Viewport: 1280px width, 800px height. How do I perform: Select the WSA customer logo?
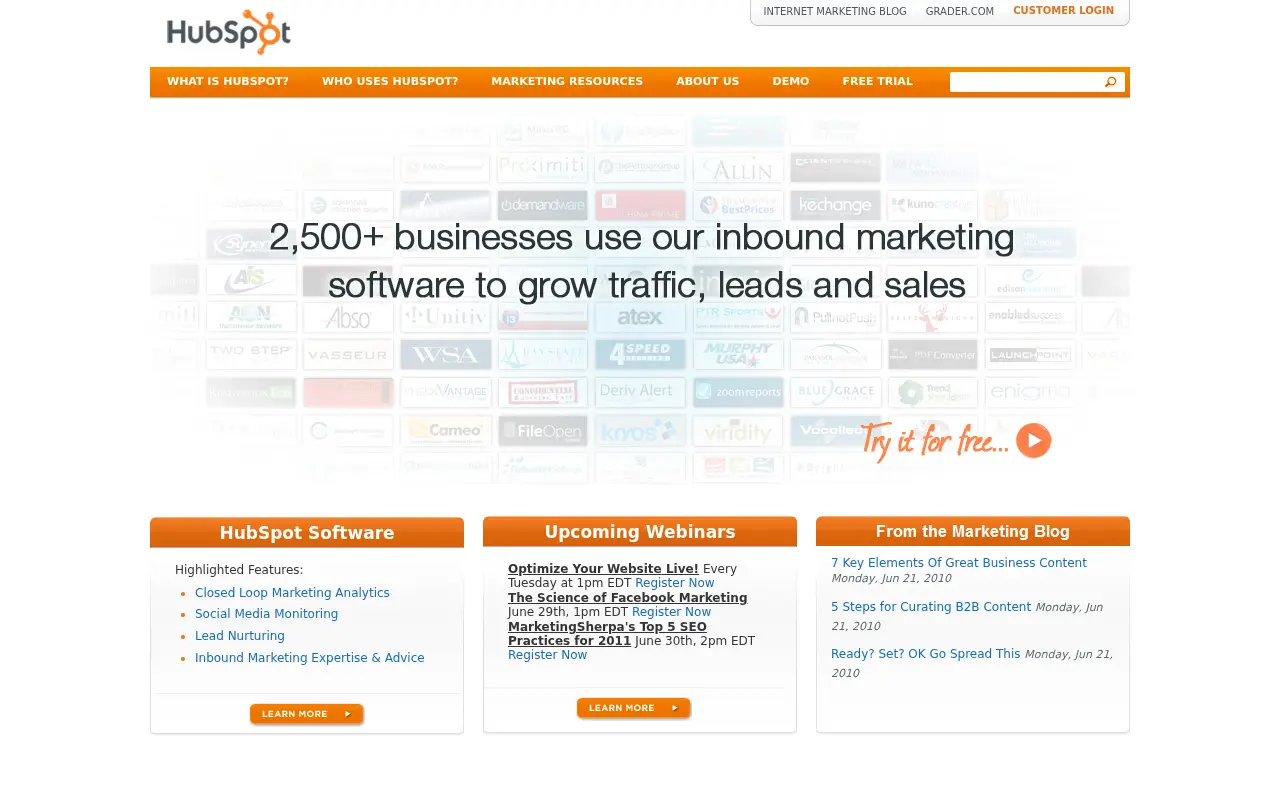(446, 354)
